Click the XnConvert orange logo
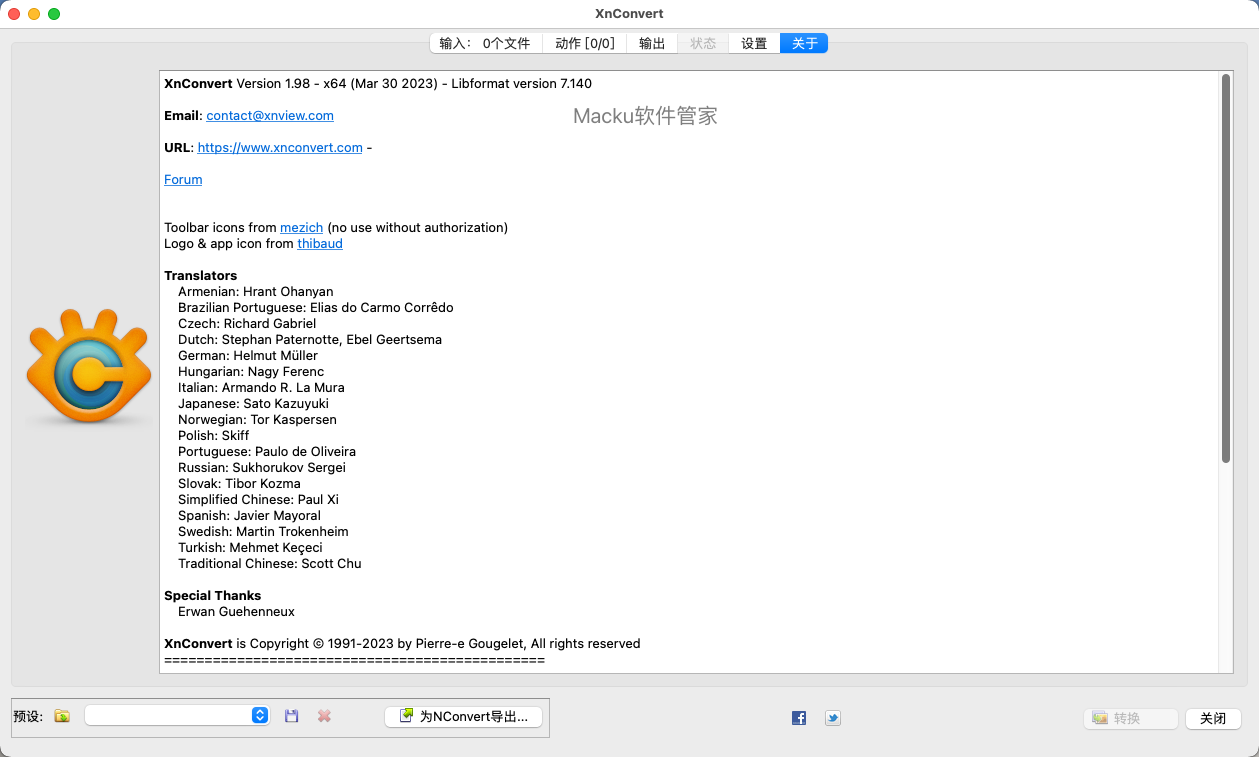 (x=89, y=367)
